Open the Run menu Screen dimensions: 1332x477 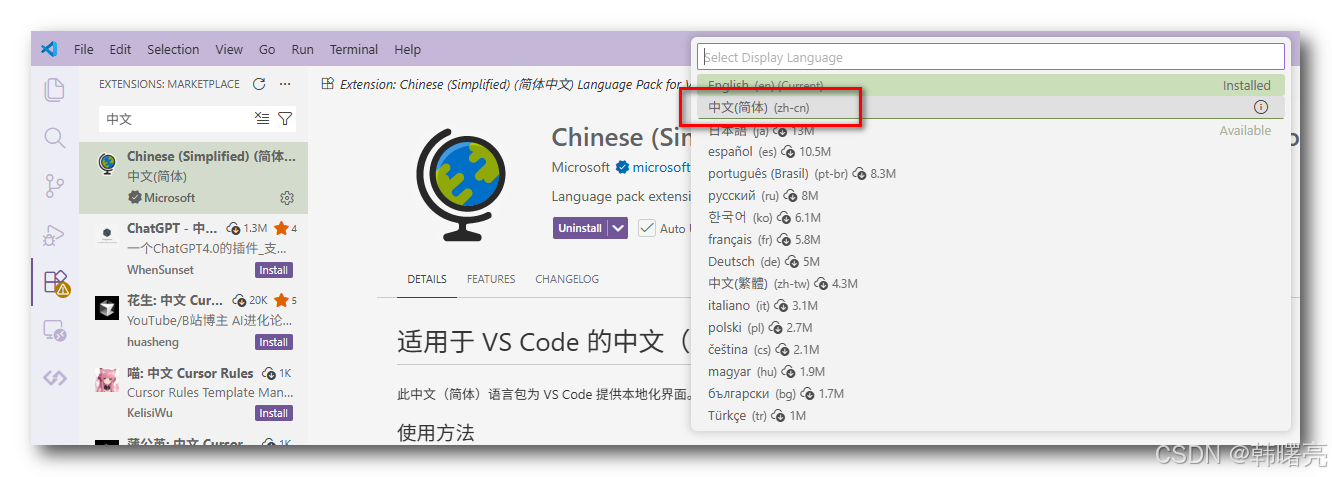click(x=303, y=49)
